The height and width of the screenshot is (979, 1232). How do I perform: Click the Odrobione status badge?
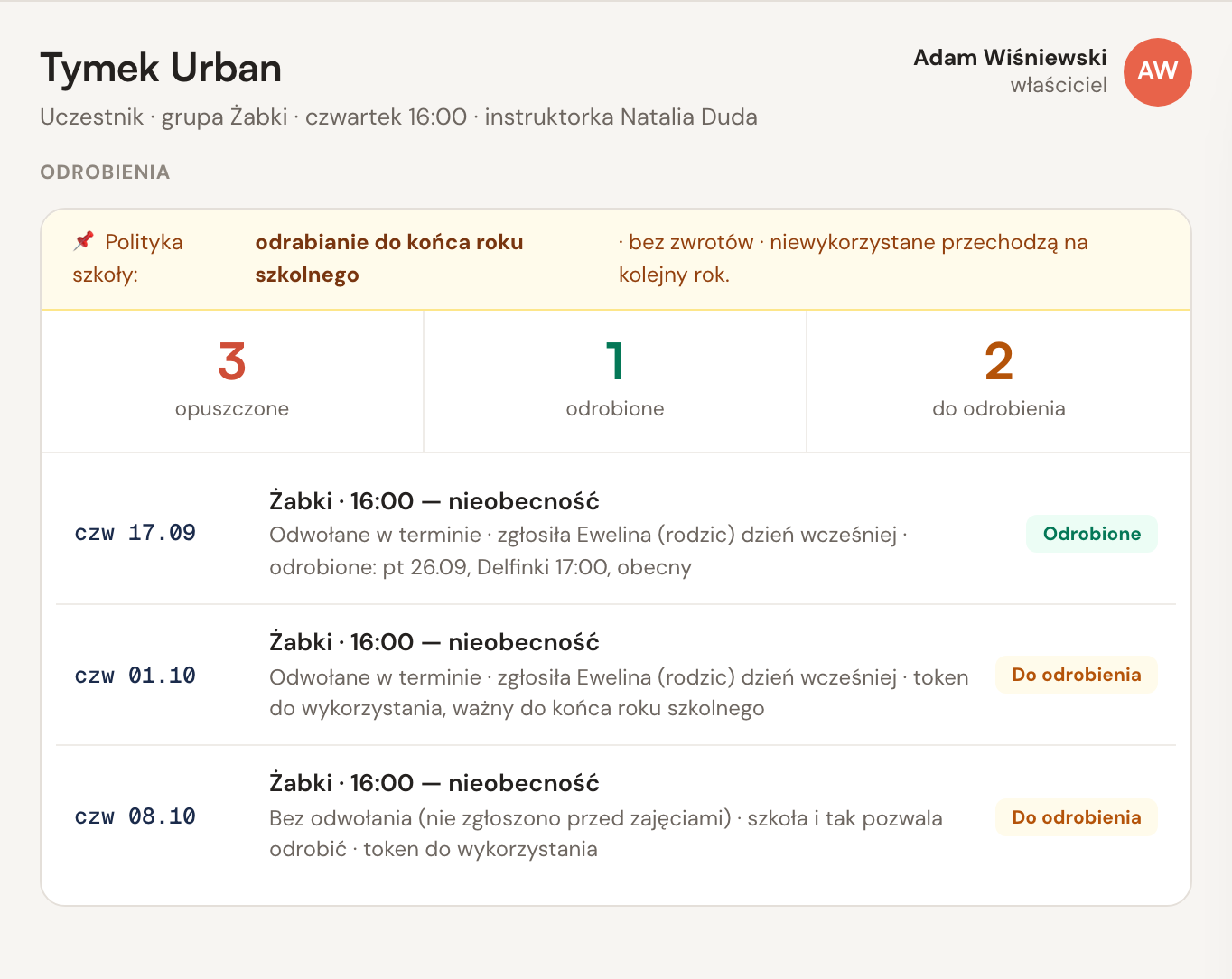1091,534
